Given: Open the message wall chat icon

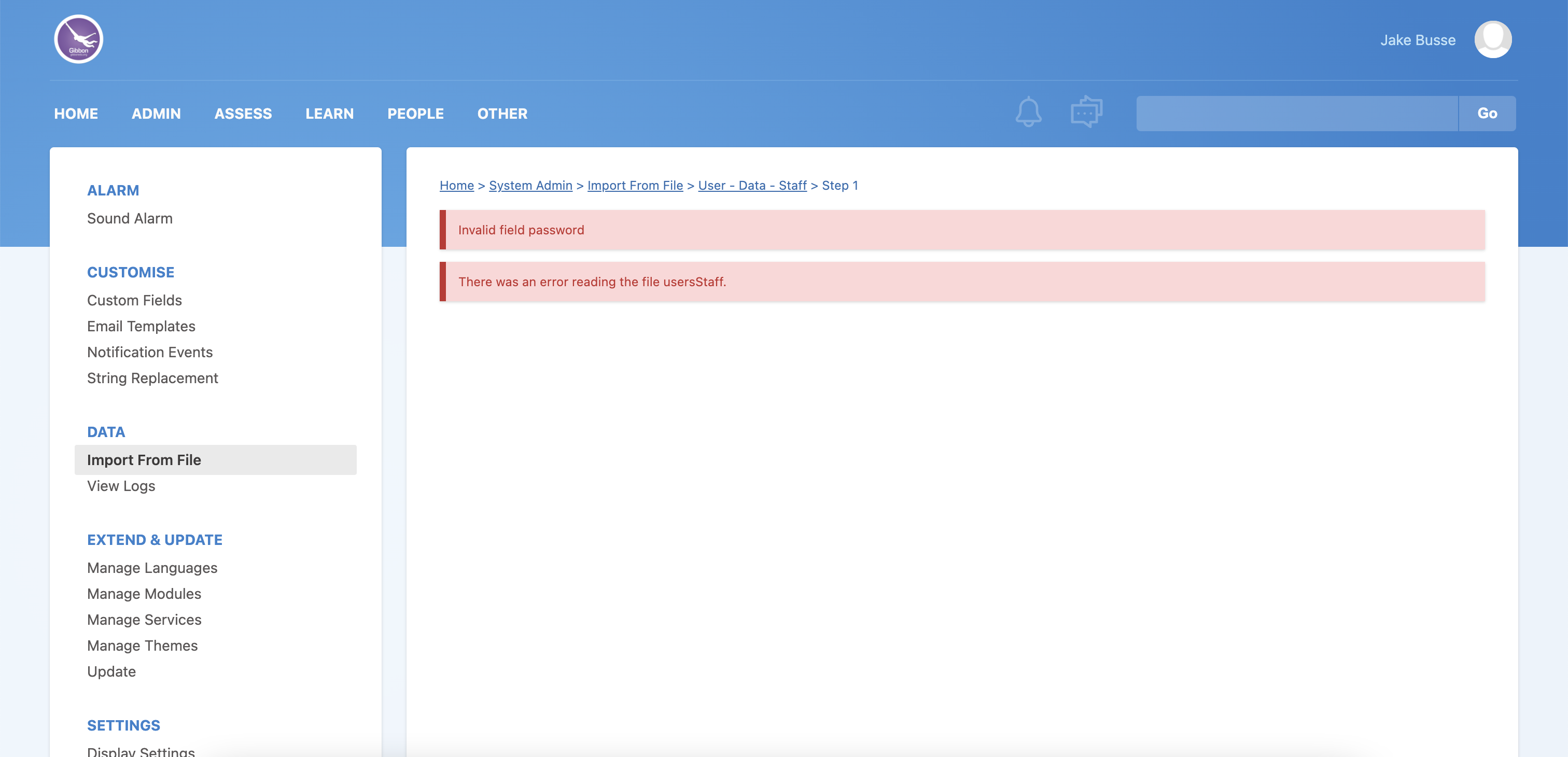Looking at the screenshot, I should (x=1086, y=112).
